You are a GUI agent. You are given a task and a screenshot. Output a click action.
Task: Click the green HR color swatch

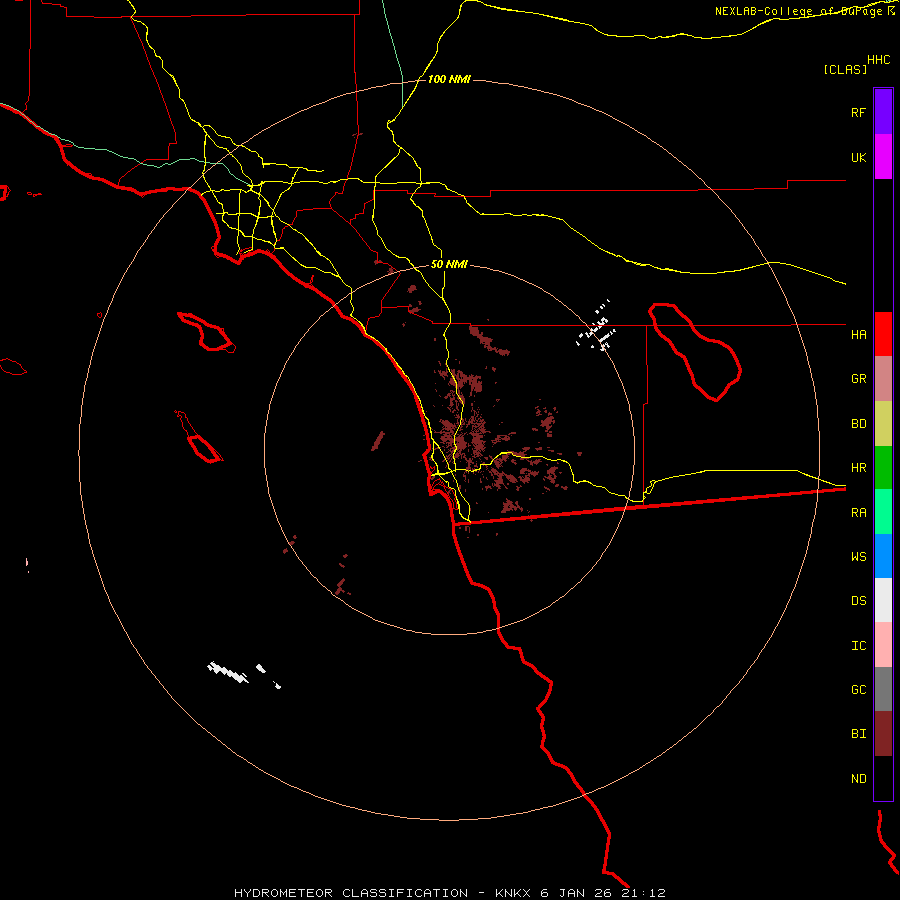[883, 468]
